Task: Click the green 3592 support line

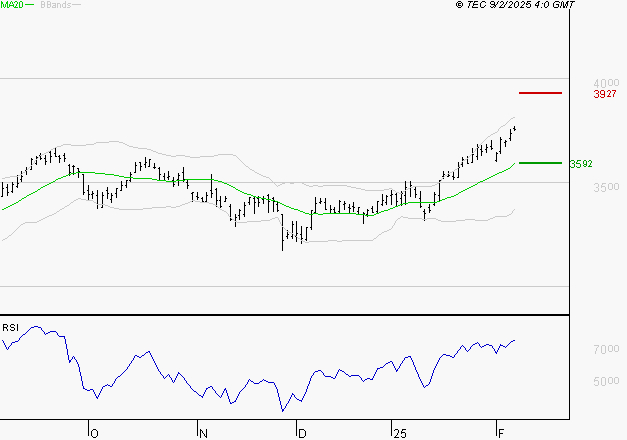Action: [541, 162]
